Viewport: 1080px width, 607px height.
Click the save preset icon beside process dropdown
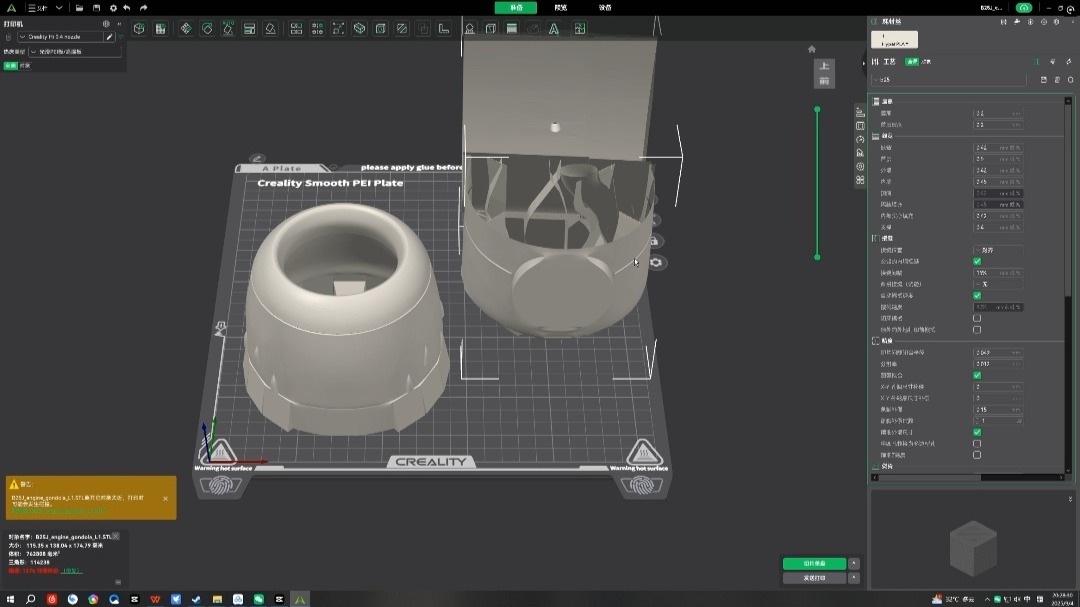[1043, 80]
